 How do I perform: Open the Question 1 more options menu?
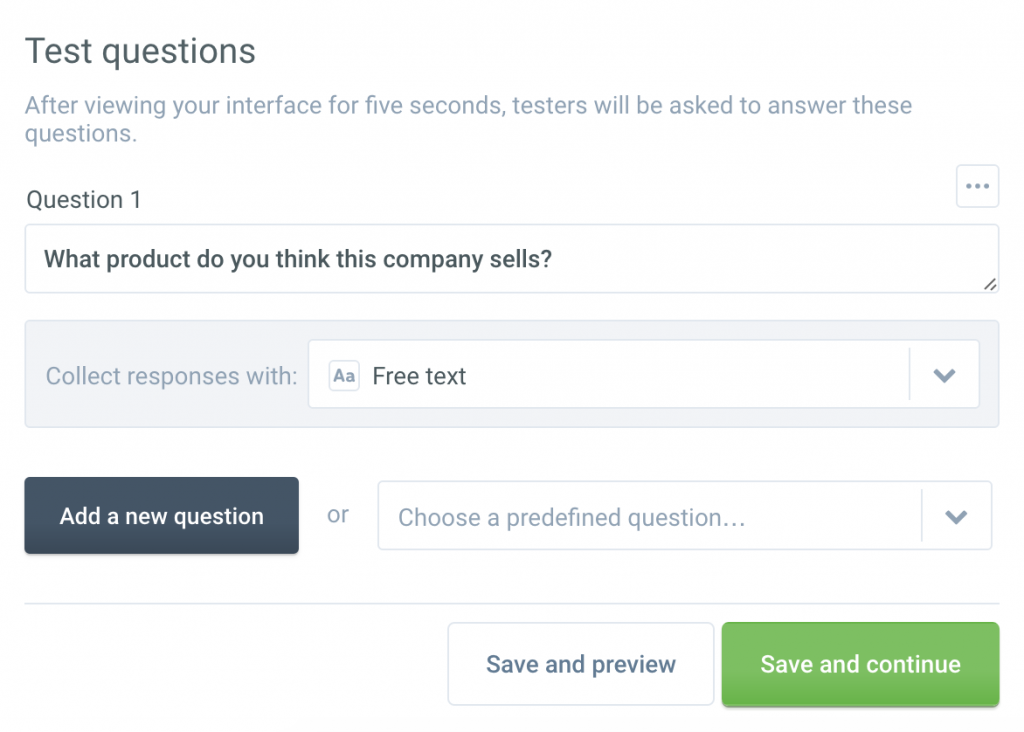977,187
